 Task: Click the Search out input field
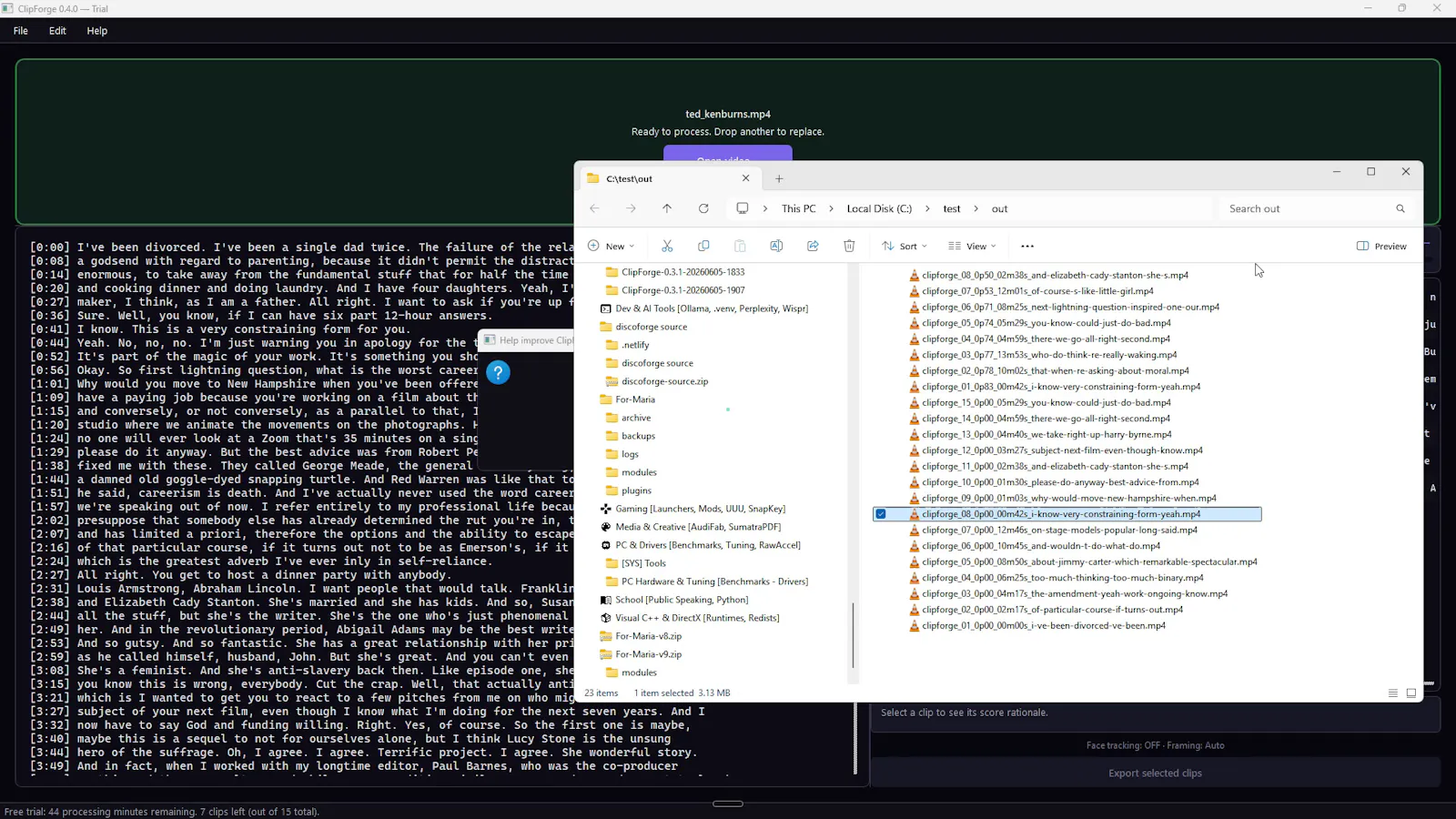1307,208
